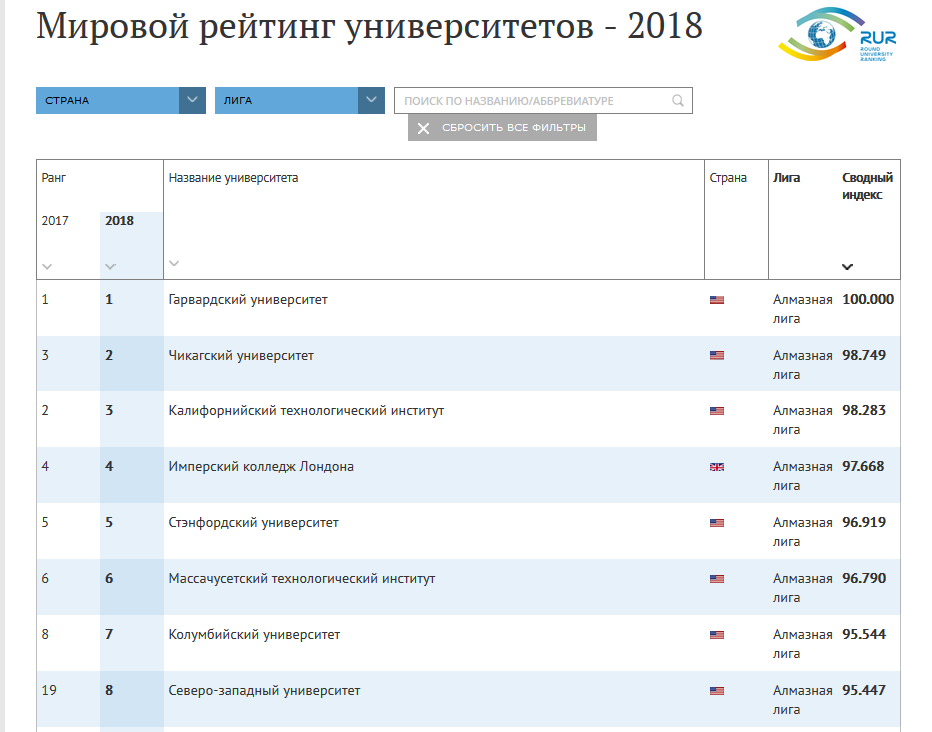Open Северо-западный университет link
932x732 pixels.
265,690
